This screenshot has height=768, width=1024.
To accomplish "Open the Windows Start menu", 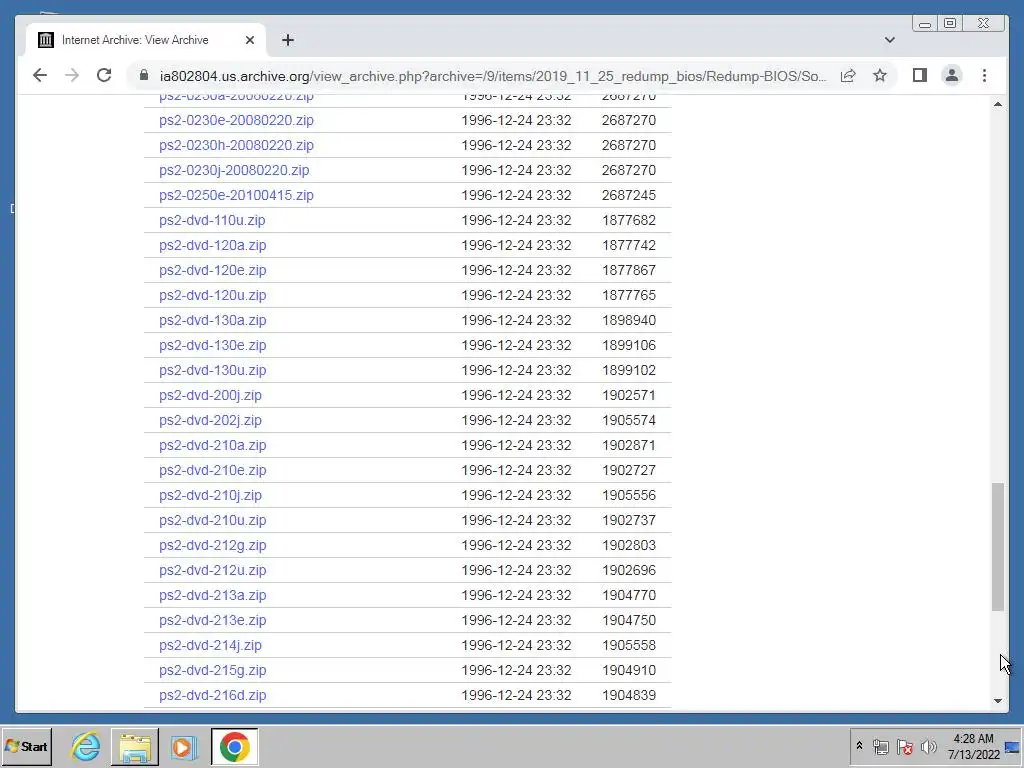I will pyautogui.click(x=27, y=746).
